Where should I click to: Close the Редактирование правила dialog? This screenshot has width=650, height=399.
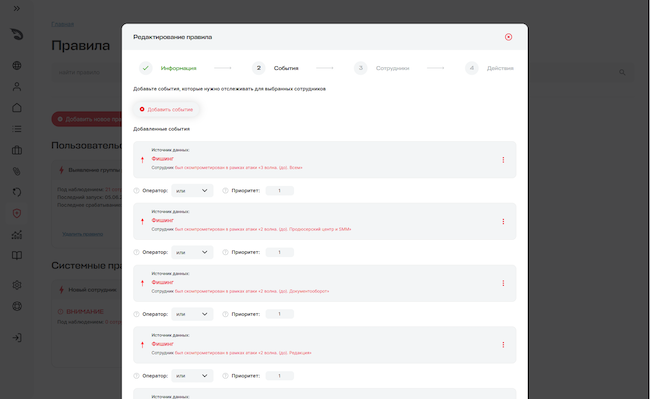508,37
